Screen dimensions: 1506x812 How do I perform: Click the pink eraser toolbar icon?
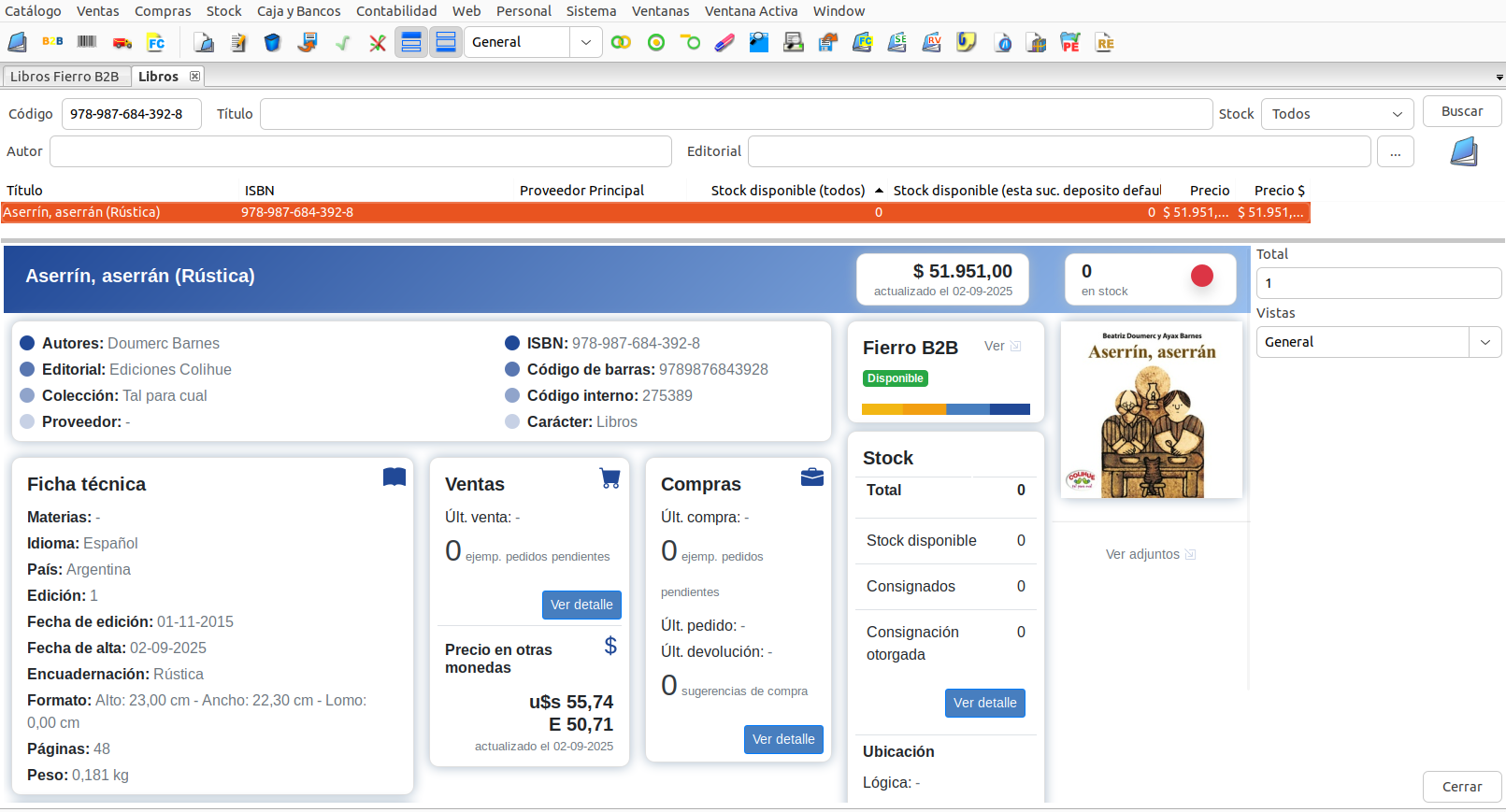coord(724,42)
